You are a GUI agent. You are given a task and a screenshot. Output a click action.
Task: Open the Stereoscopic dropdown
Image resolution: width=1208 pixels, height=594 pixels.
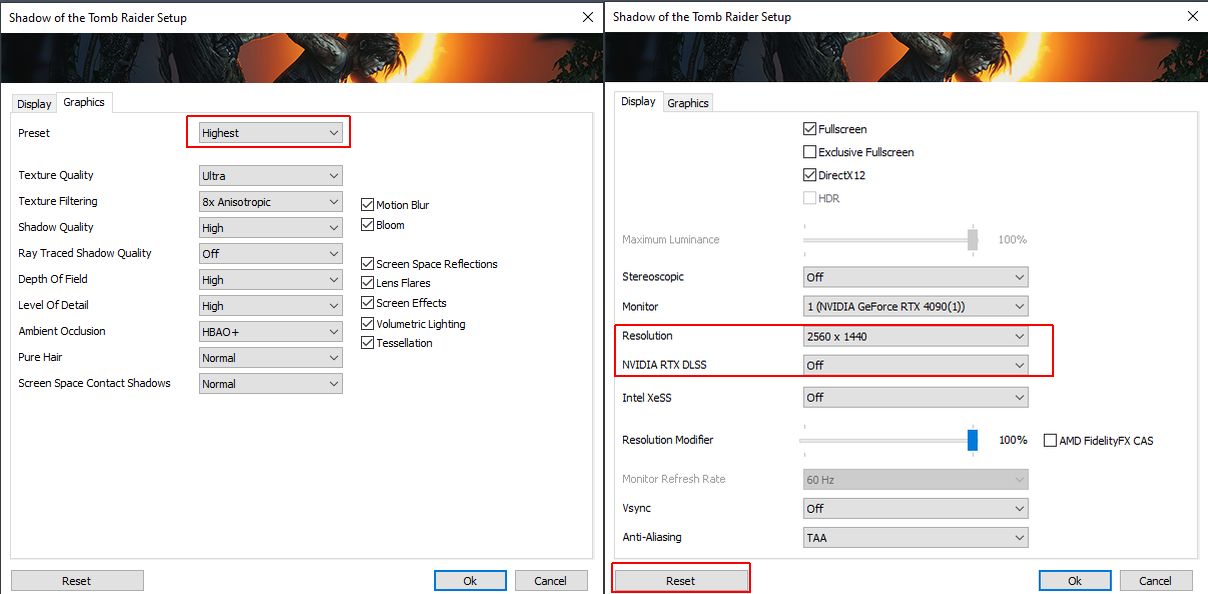[x=916, y=277]
